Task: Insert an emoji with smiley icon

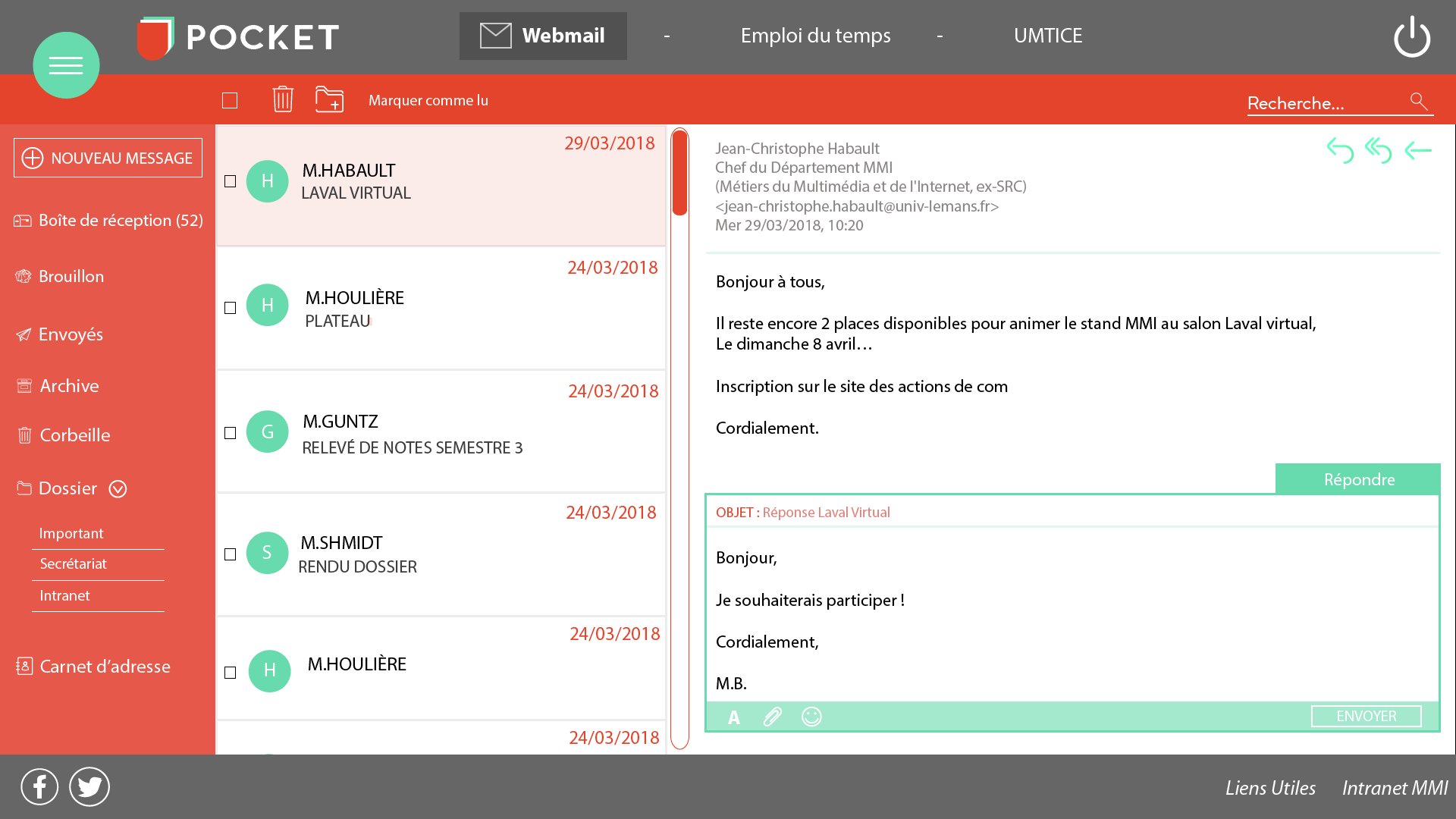Action: tap(811, 717)
